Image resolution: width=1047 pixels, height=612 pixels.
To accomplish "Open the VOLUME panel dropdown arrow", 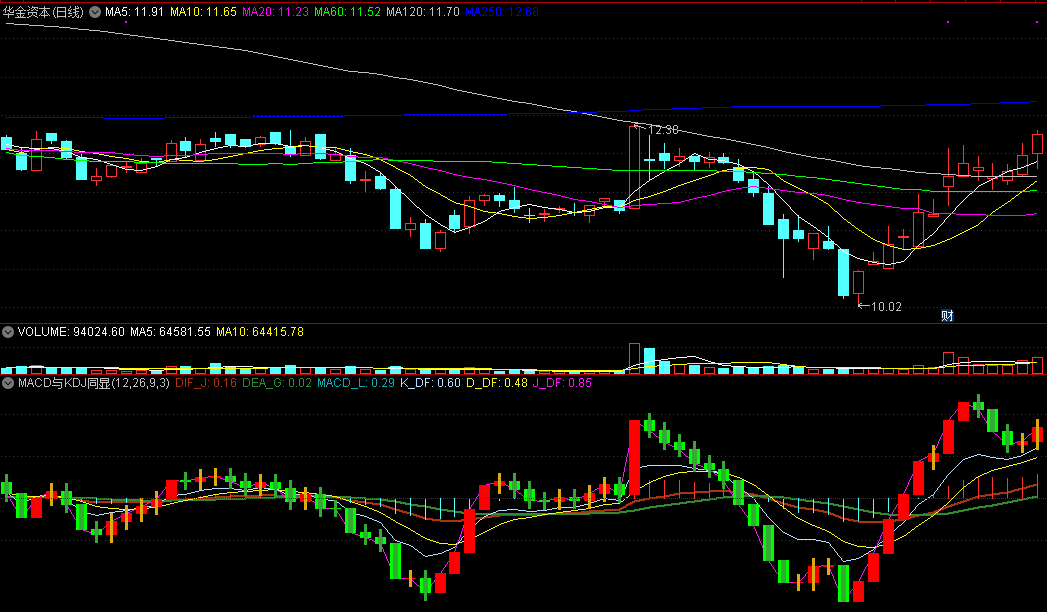I will coord(8,332).
